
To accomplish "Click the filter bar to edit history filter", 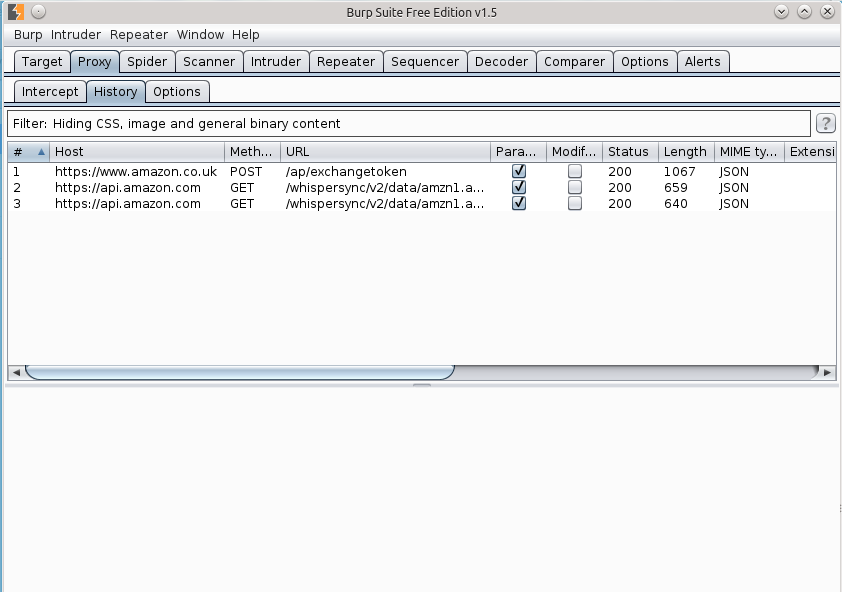I will click(409, 124).
